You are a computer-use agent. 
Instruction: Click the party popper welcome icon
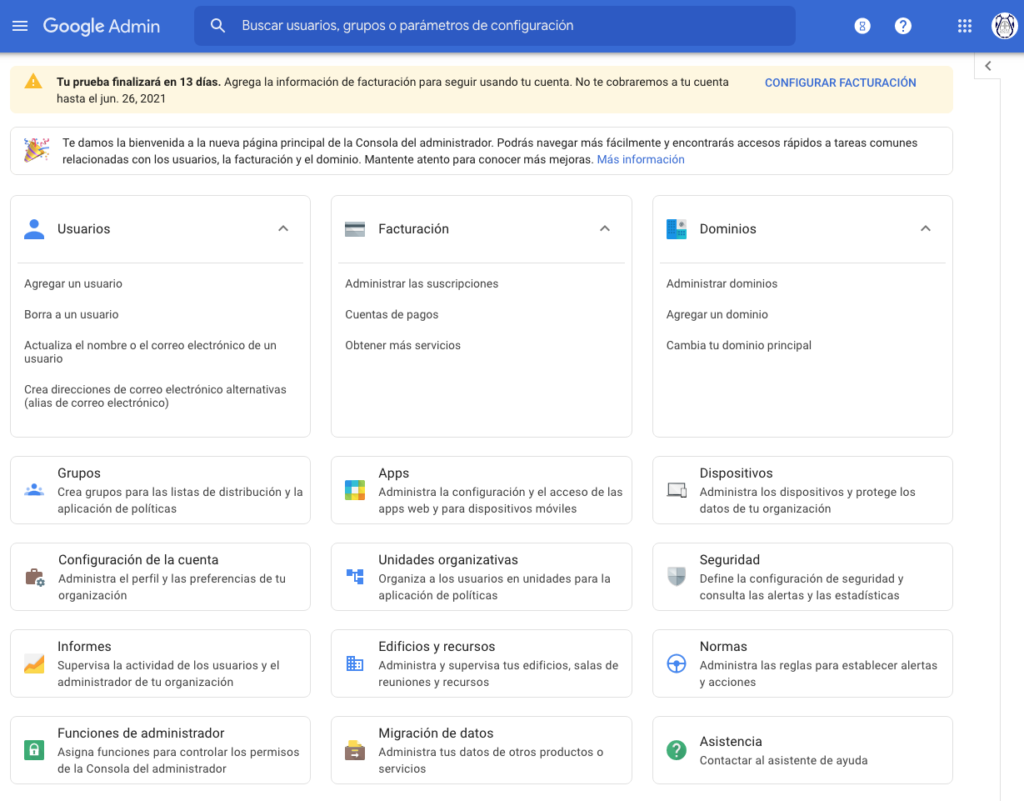tap(37, 150)
